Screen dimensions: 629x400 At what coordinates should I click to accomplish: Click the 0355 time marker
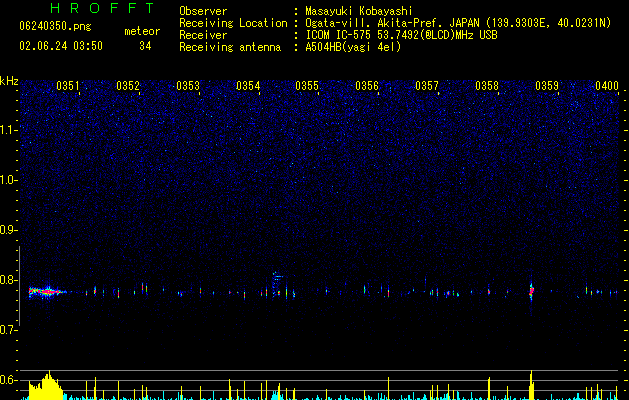coord(307,86)
